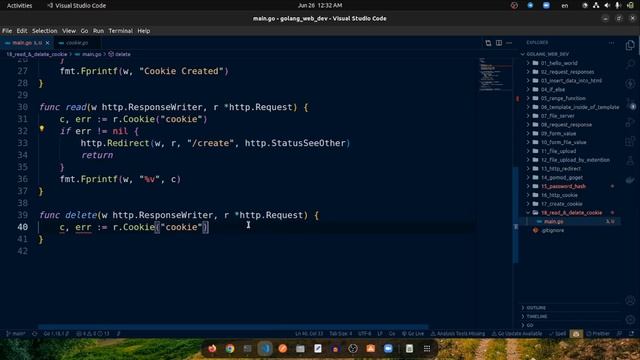Viewport: 640px width, 360px height.
Task: Click the clock in top bar
Action: tap(320, 5)
